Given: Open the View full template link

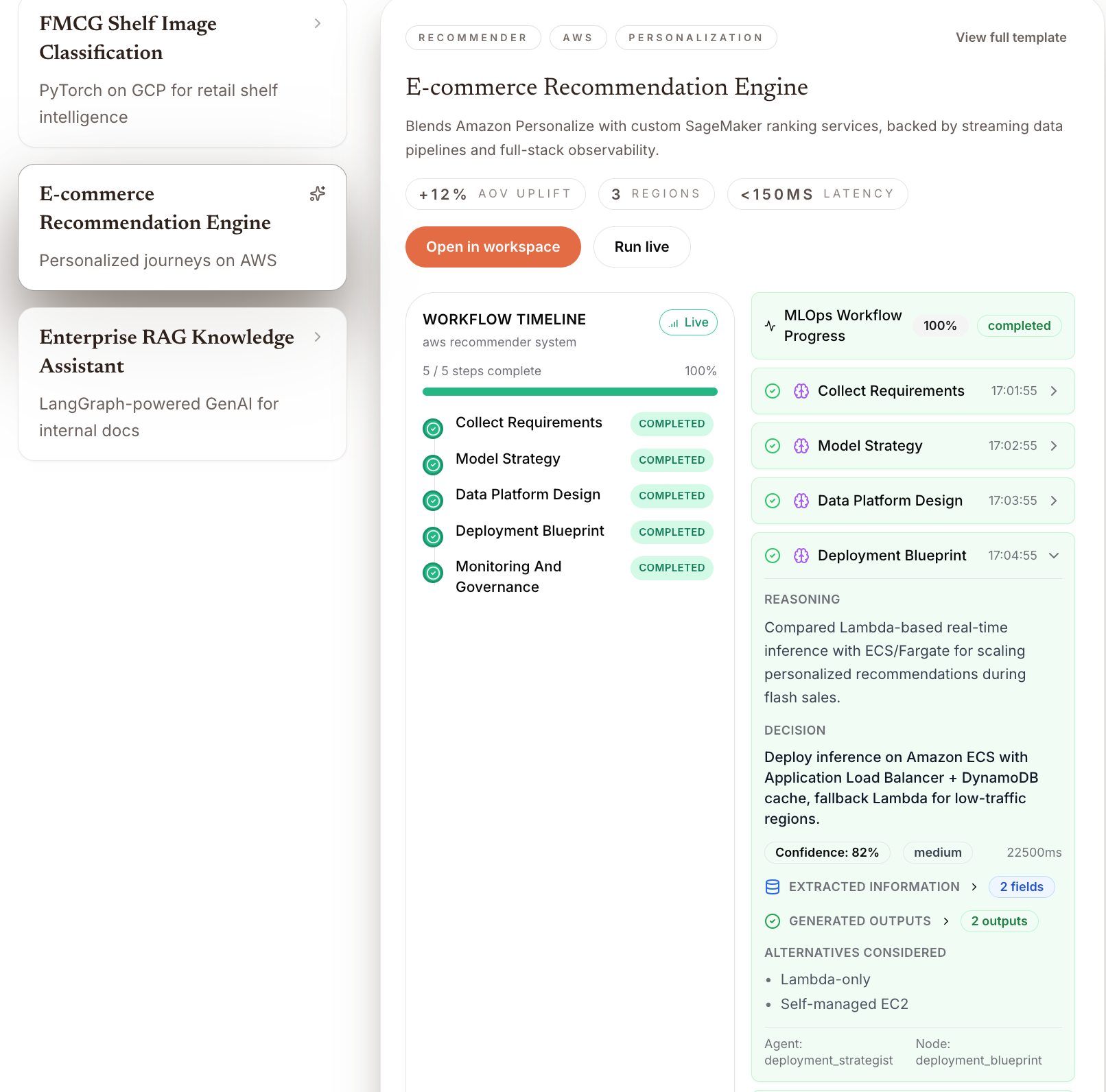Looking at the screenshot, I should pos(1011,38).
